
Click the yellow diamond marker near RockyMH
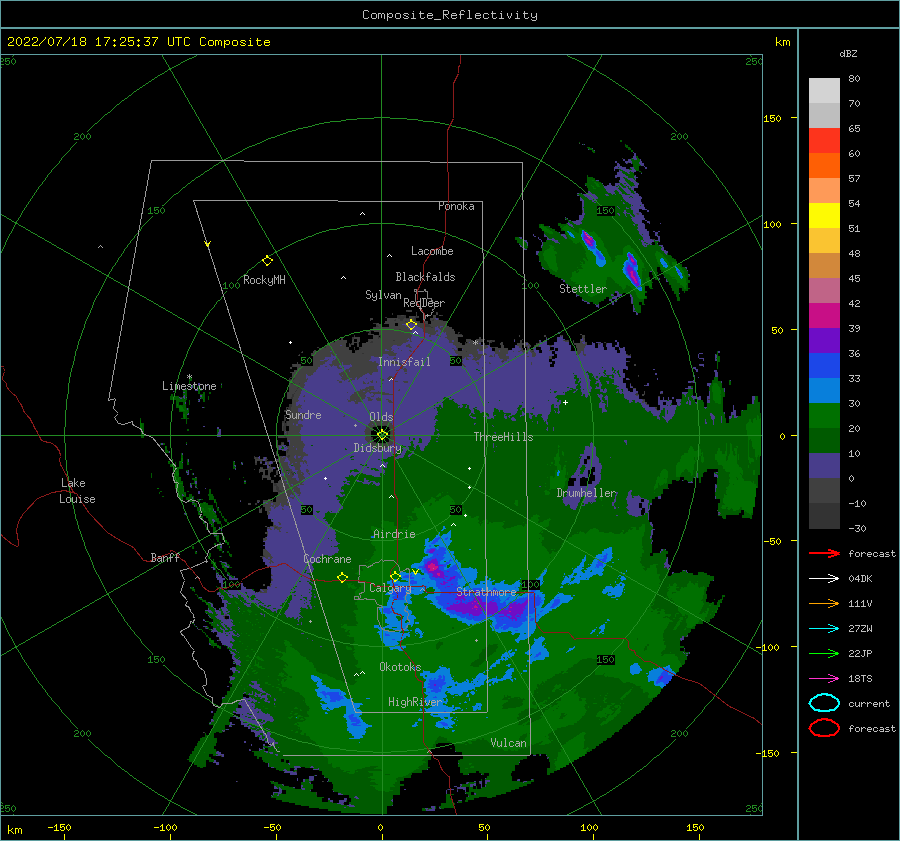267,261
